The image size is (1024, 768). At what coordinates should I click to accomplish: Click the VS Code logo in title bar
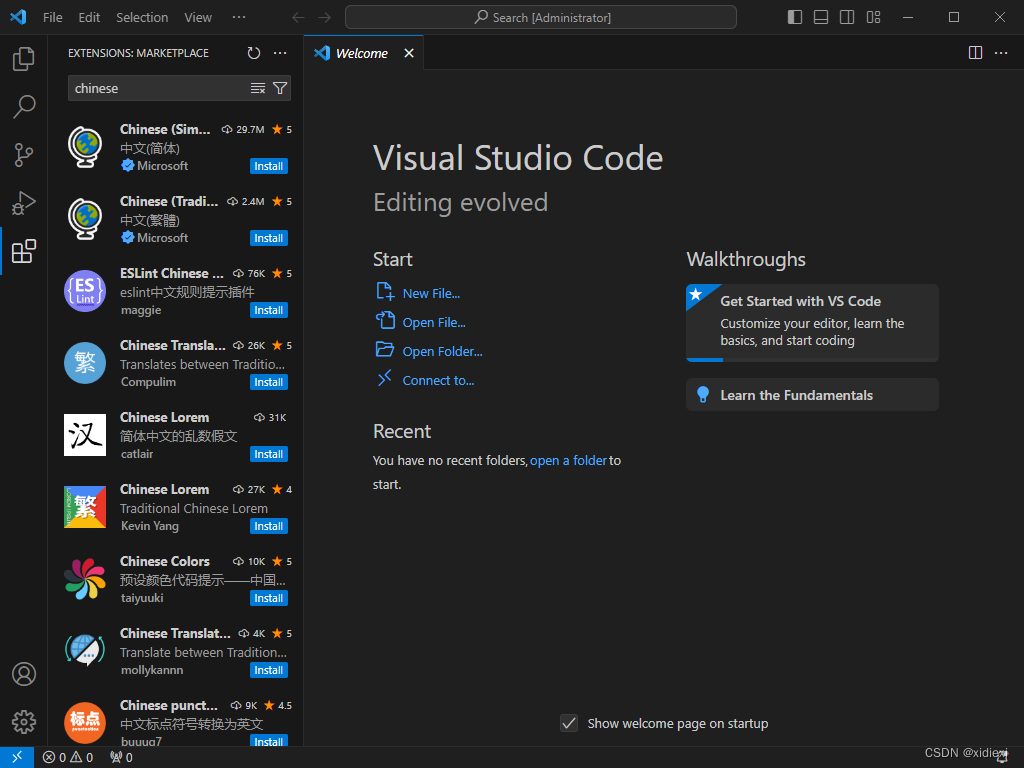[18, 17]
